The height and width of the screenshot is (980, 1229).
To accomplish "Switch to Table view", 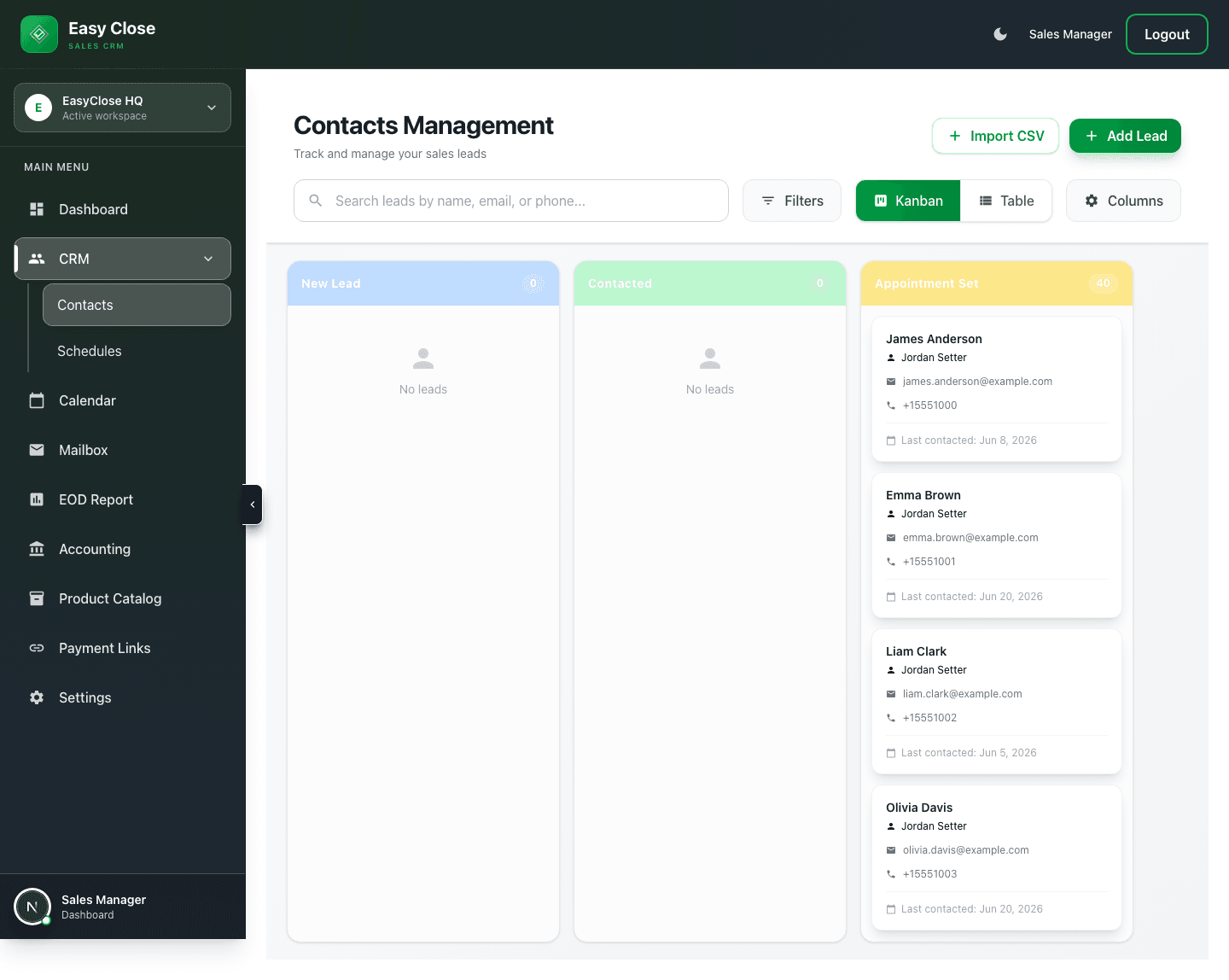I will pos(1006,201).
